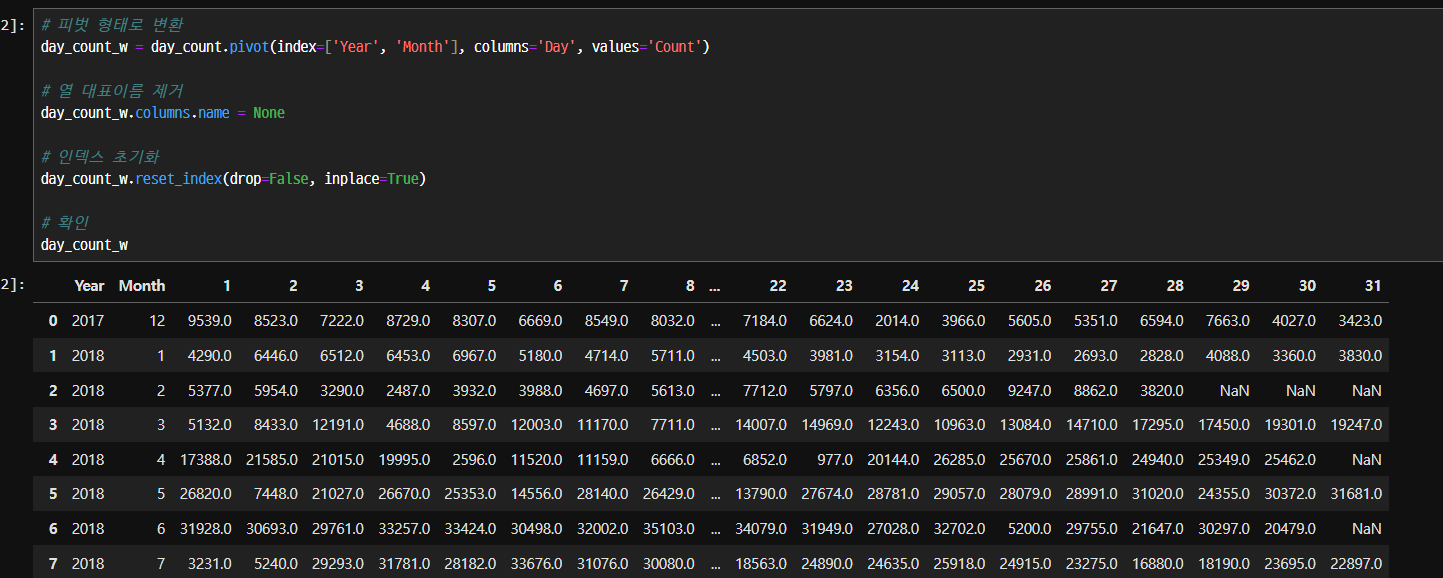Click the reset_index code line
The height and width of the screenshot is (578, 1443).
tap(233, 179)
